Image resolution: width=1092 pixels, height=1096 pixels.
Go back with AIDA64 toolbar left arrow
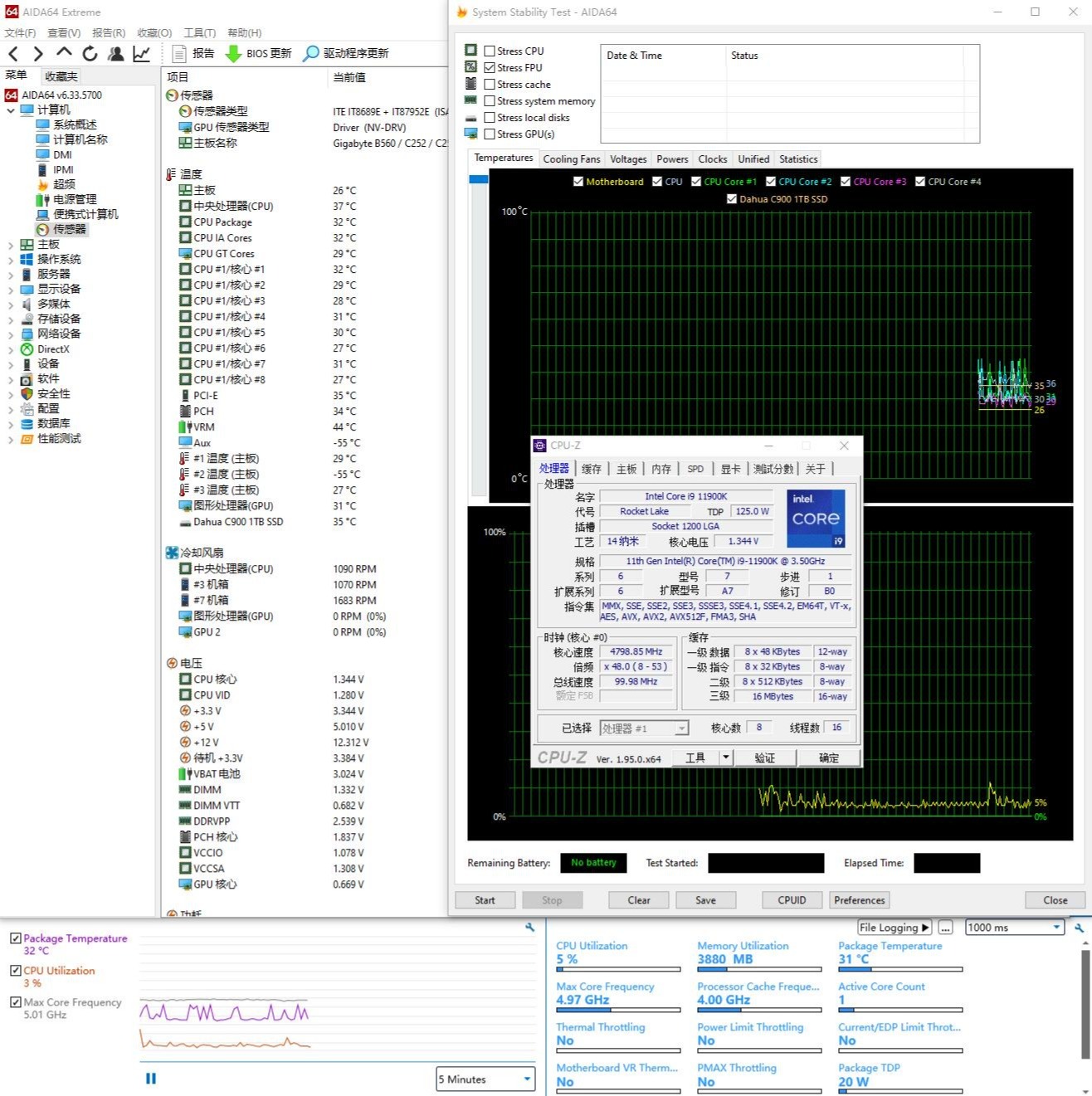tap(13, 53)
